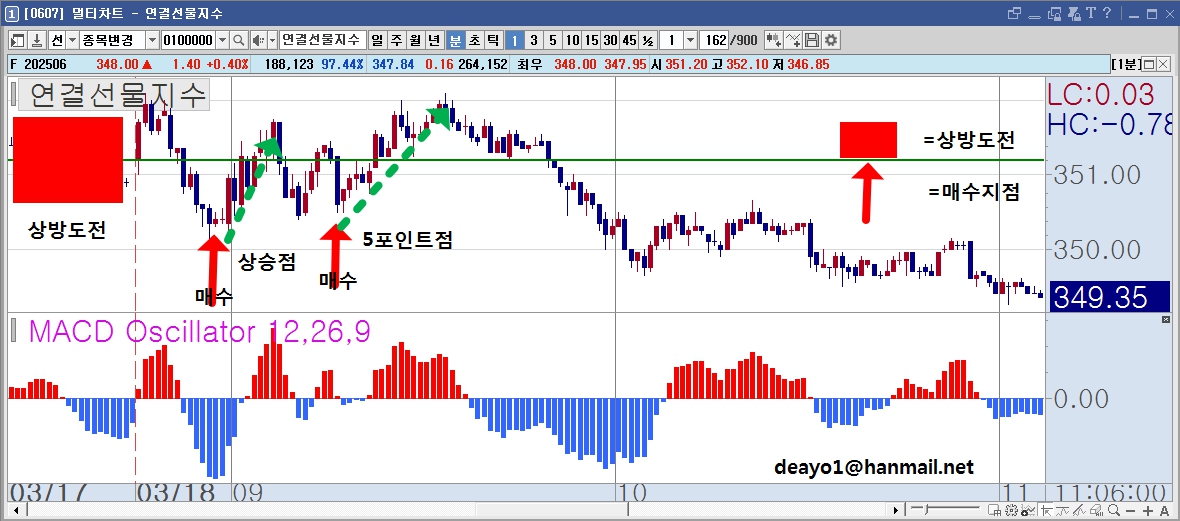Image resolution: width=1180 pixels, height=521 pixels.
Task: Click the download arrow toolbar icon
Action: [36, 40]
